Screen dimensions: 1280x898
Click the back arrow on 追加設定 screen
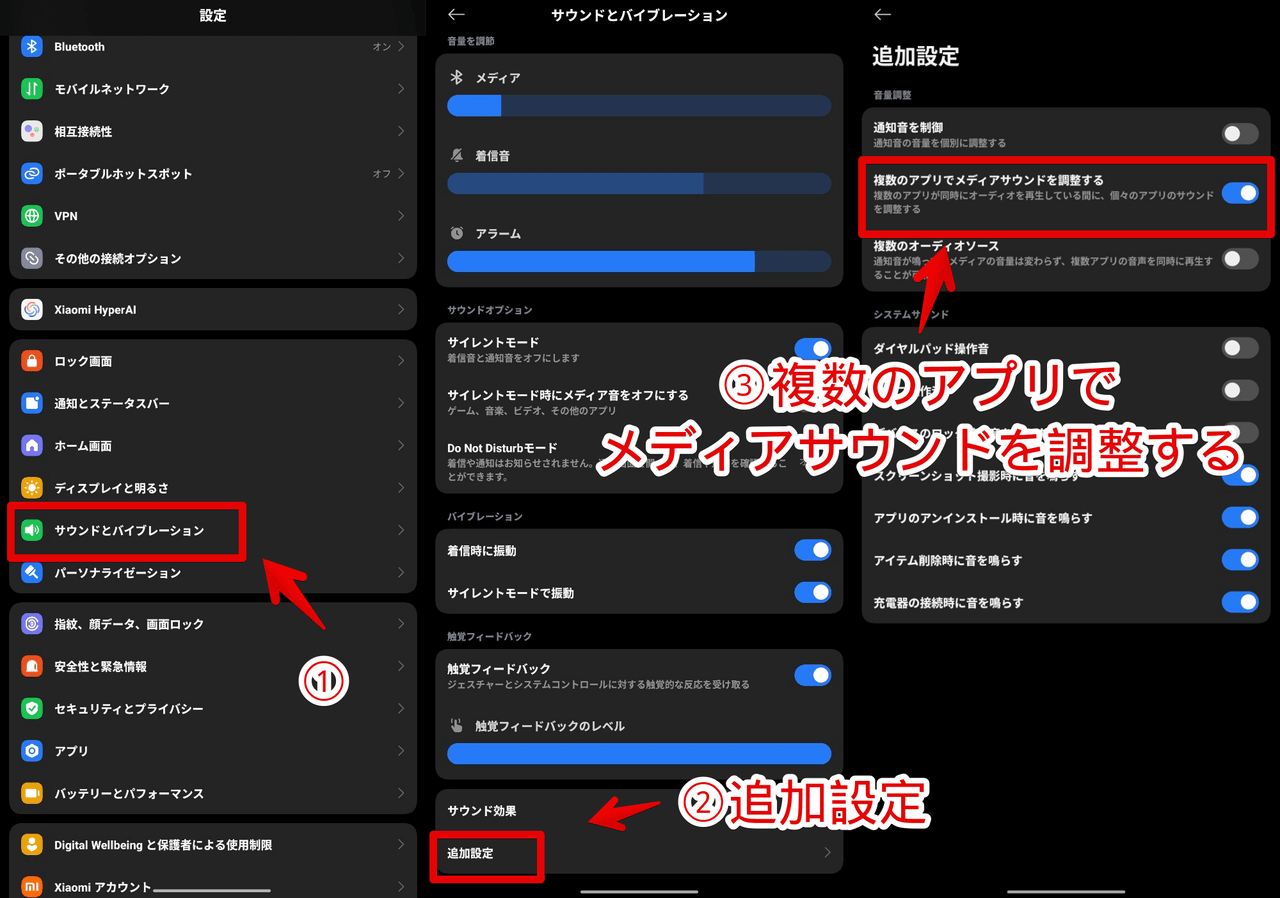coord(881,15)
